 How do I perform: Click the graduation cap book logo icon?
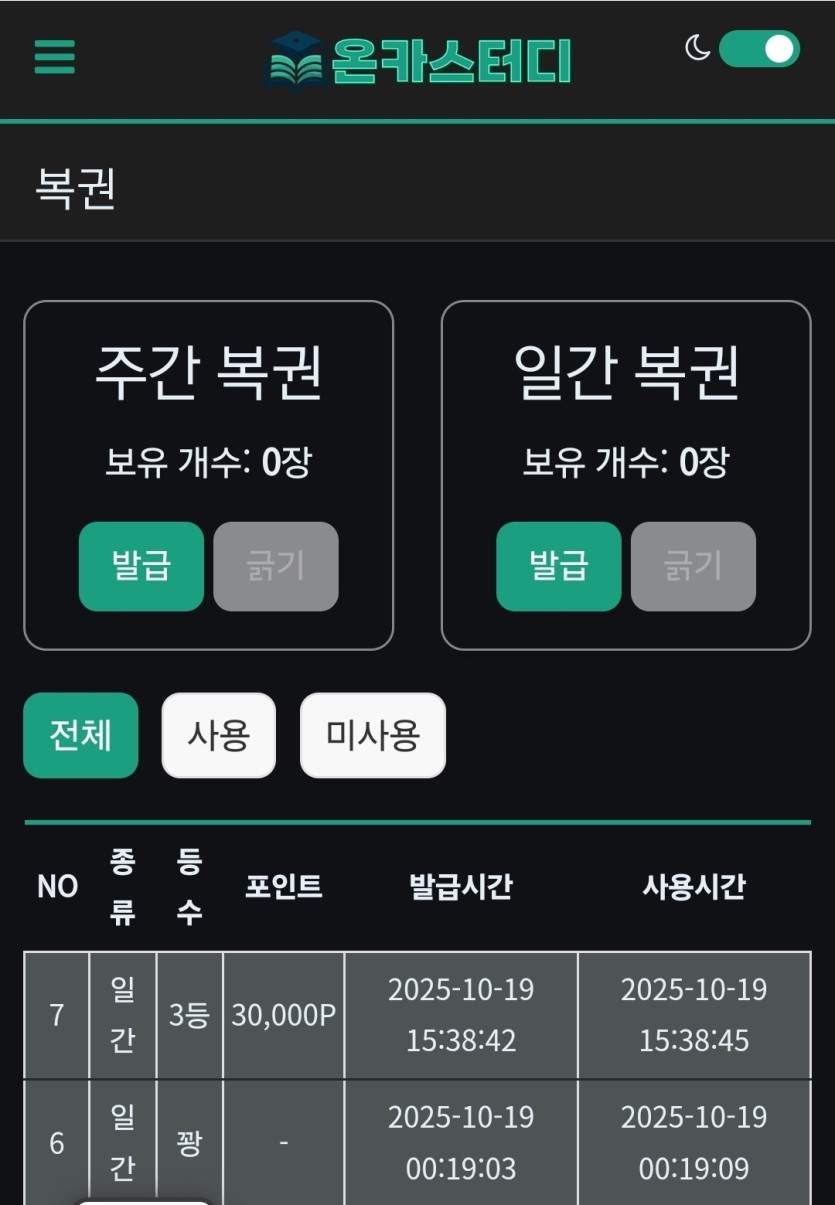[x=295, y=62]
